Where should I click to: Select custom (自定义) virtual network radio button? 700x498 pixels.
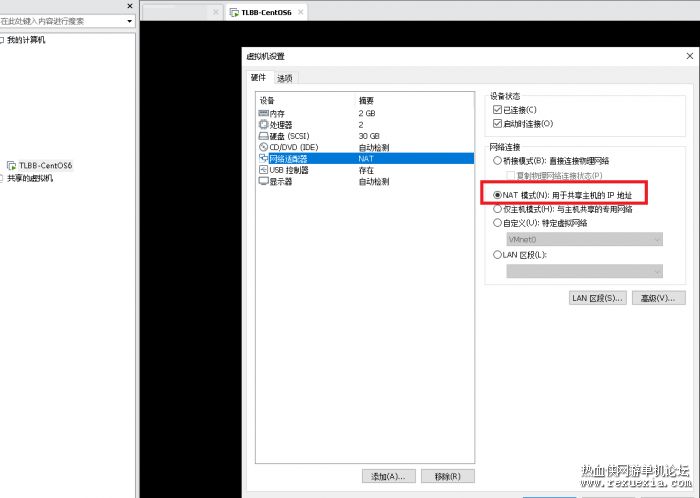(x=497, y=222)
